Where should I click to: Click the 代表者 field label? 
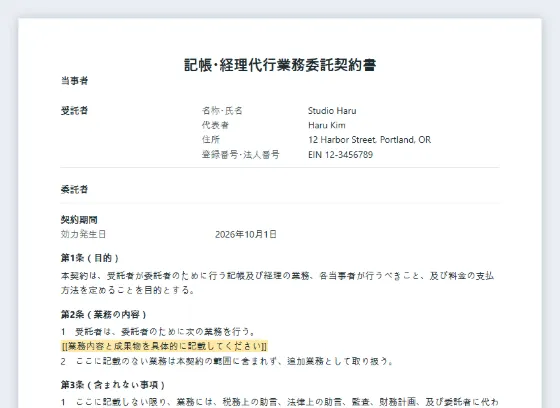click(215, 125)
